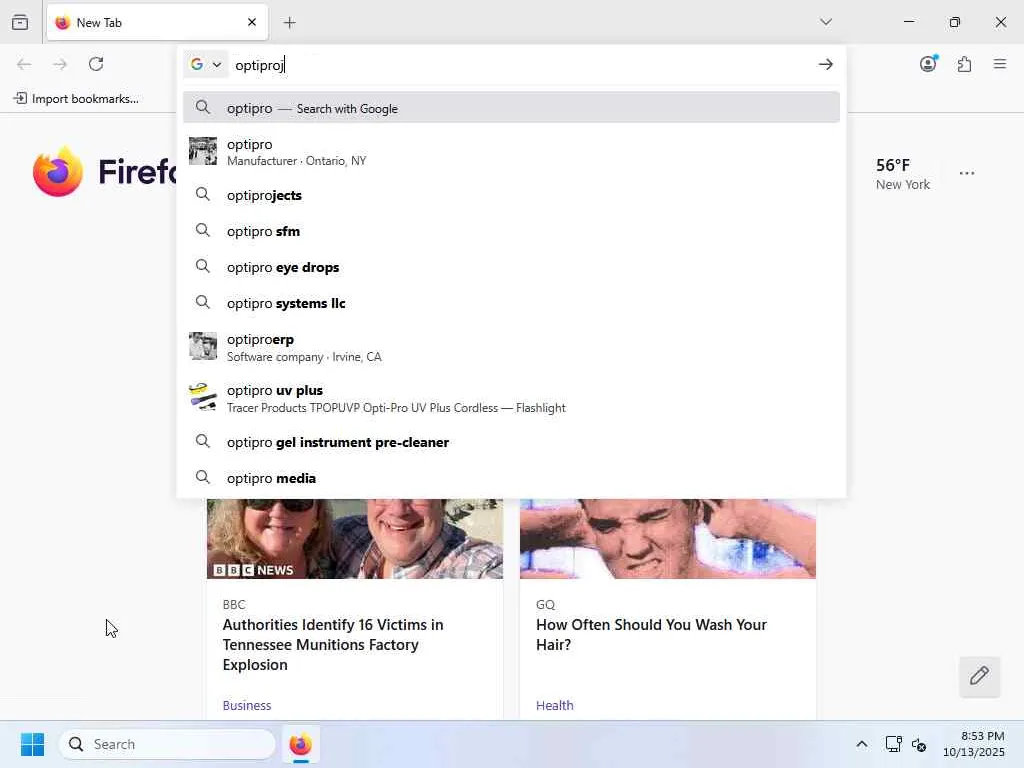
Task: Choose the optipro sfm suggestion
Action: (511, 231)
